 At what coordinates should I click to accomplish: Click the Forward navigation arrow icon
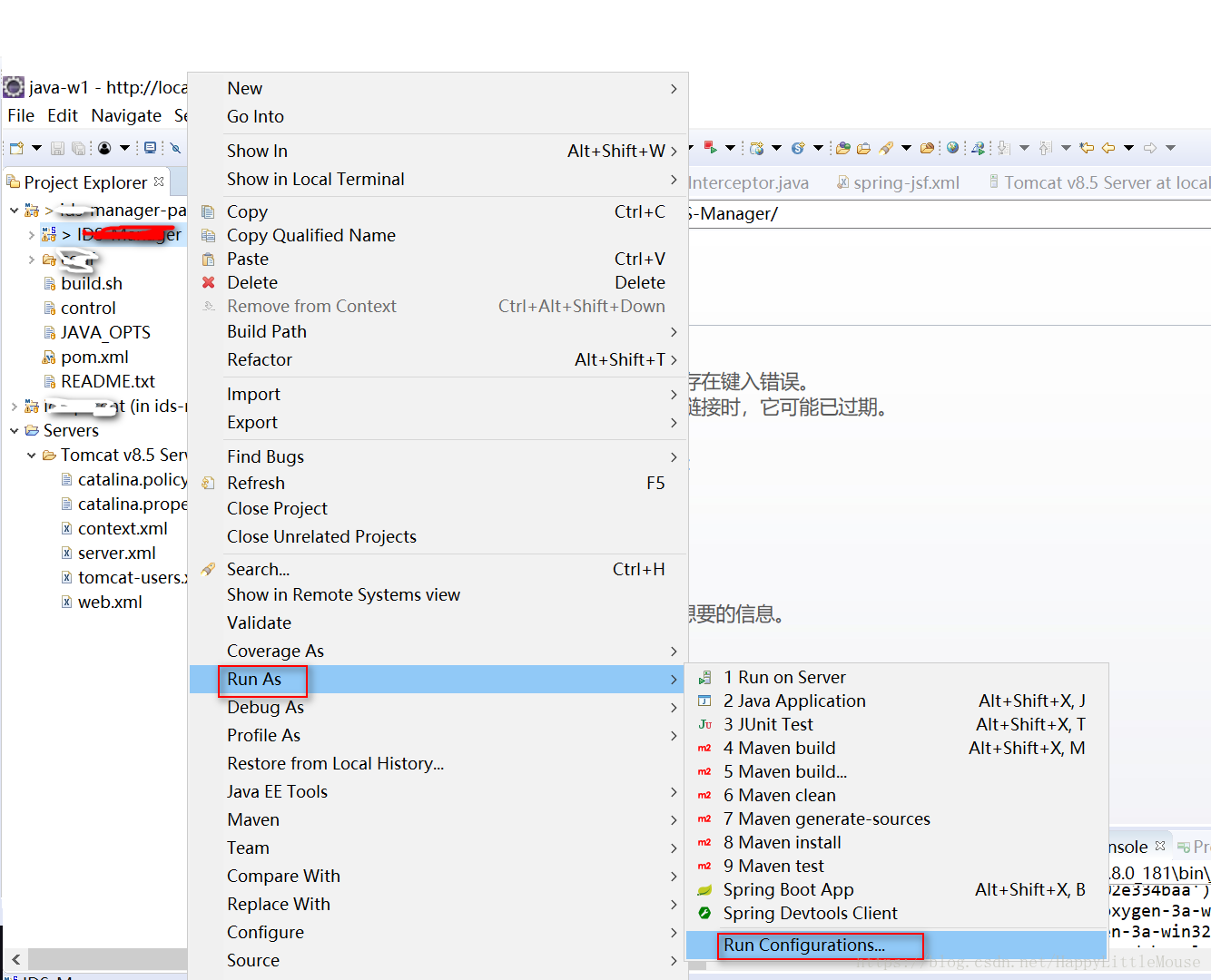point(1150,148)
